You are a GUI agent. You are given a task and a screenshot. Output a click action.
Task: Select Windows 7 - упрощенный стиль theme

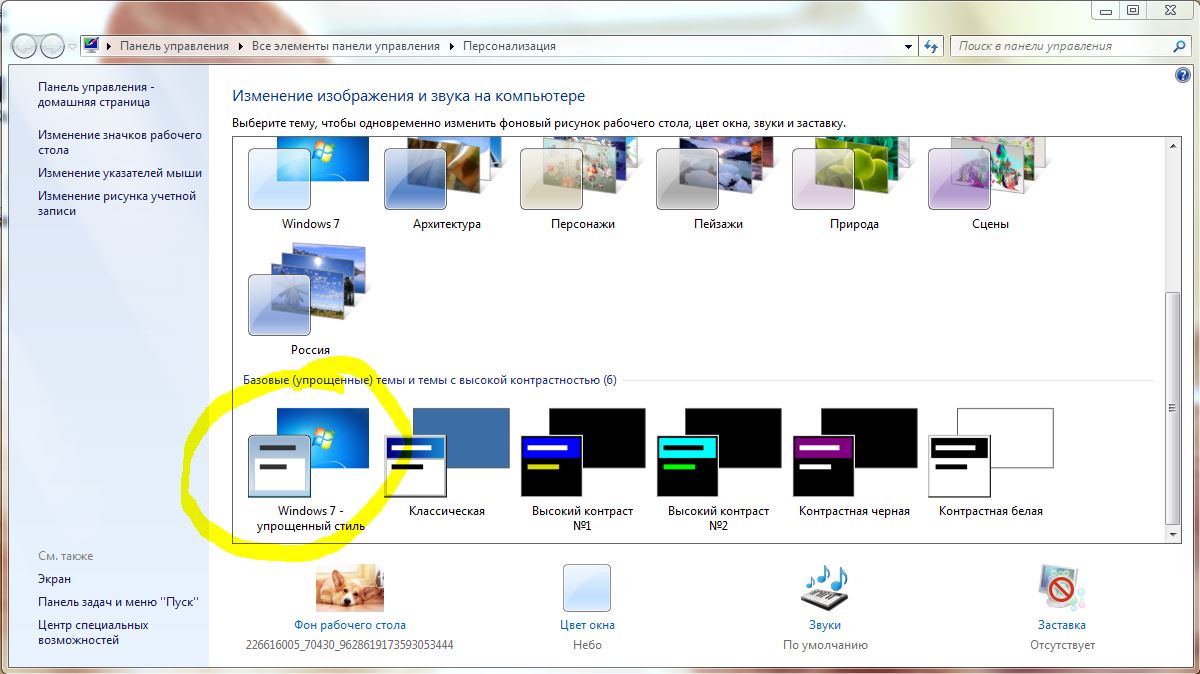click(309, 468)
